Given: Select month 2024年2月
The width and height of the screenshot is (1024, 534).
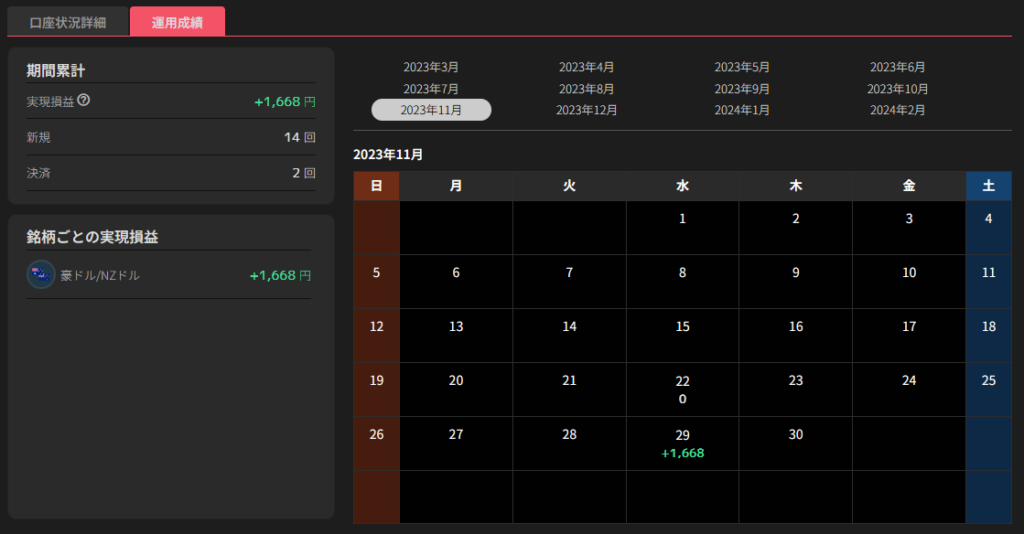Looking at the screenshot, I should (x=897, y=110).
